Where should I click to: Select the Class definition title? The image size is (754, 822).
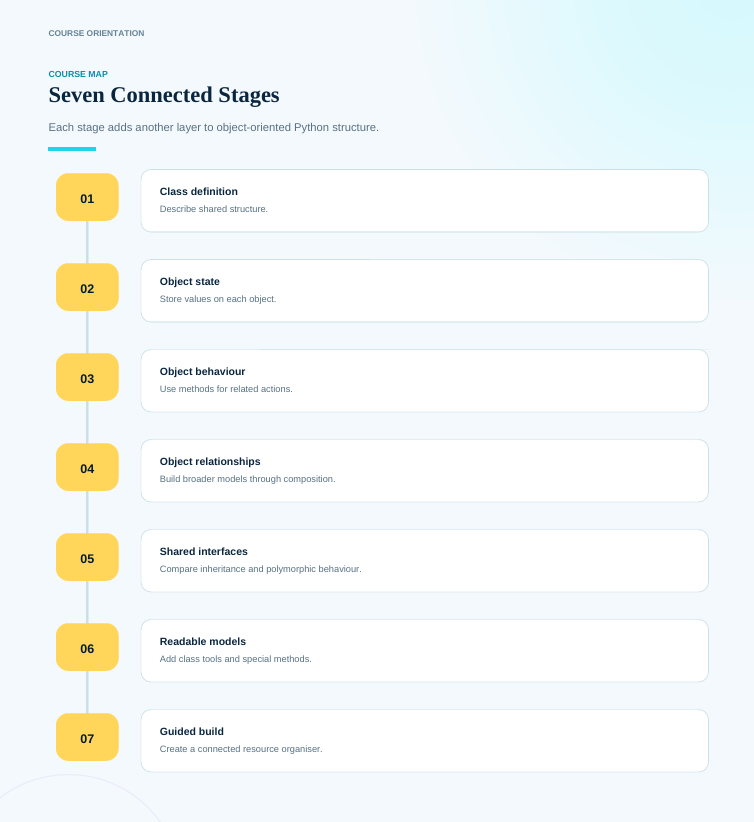199,191
